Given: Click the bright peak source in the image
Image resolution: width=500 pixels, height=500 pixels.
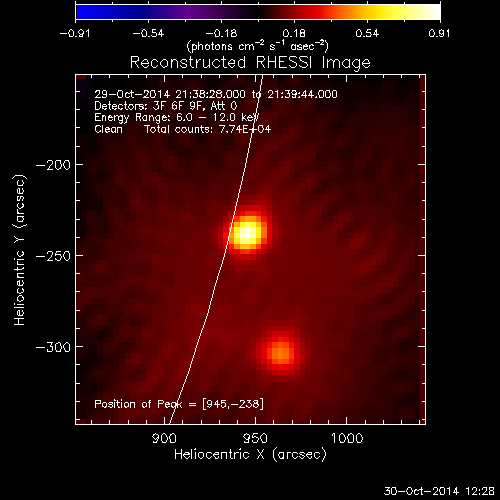Looking at the screenshot, I should tap(247, 233).
